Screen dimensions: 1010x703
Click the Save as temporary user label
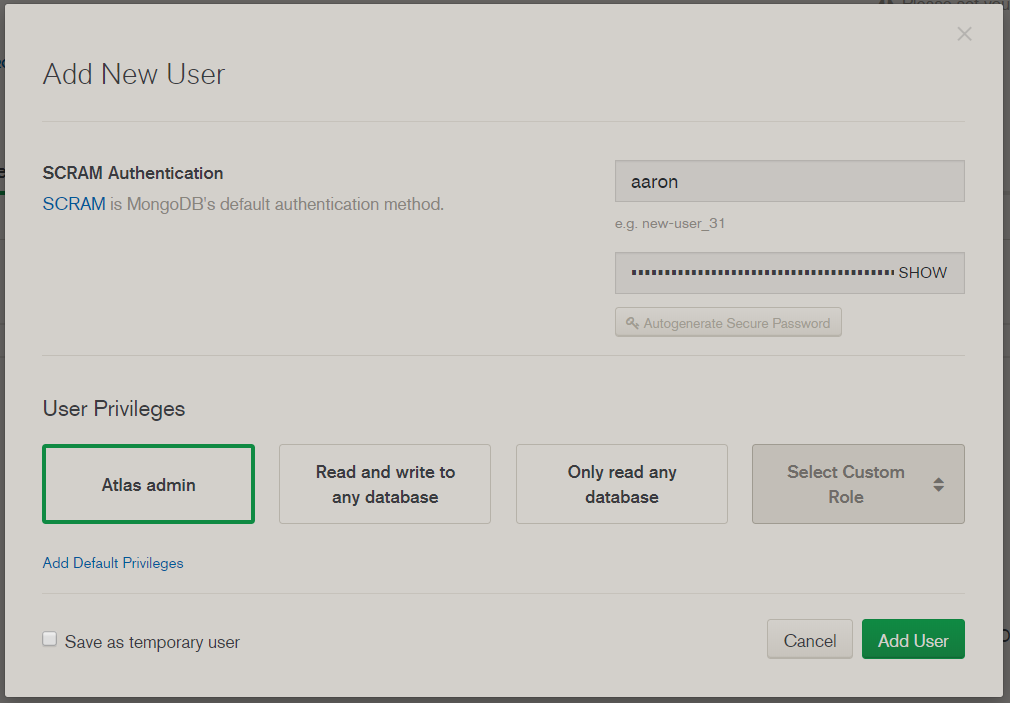[152, 642]
